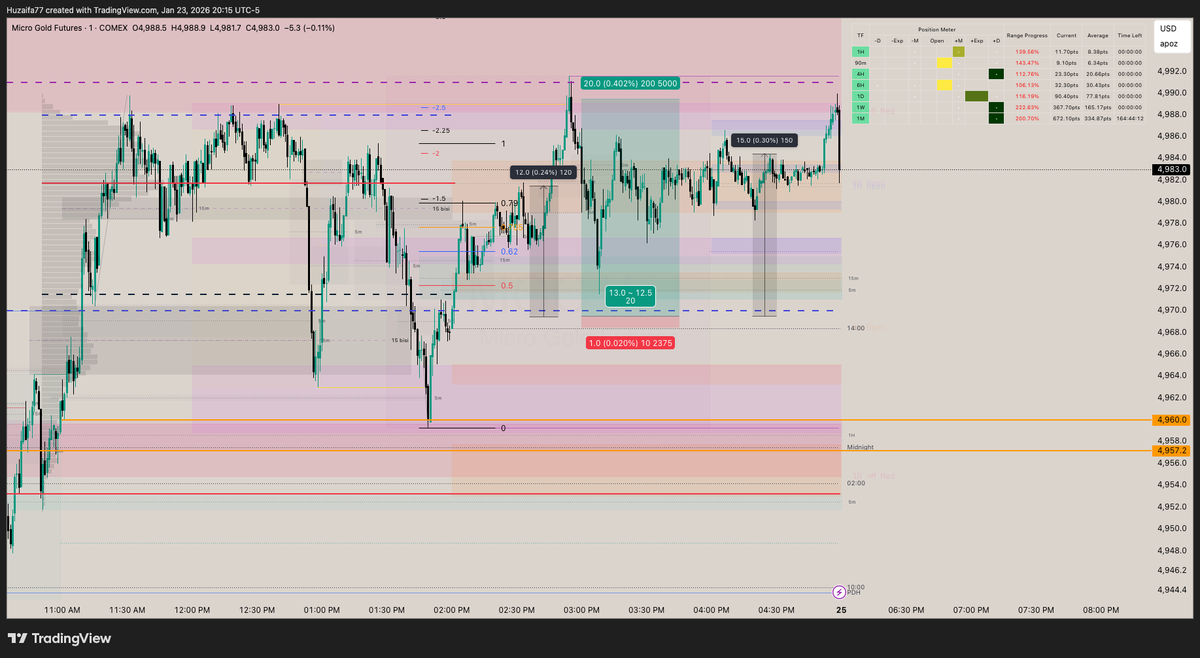Screen dimensions: 1200x658
Task: Click the 04:30 PM time axis label
Action: click(x=776, y=609)
